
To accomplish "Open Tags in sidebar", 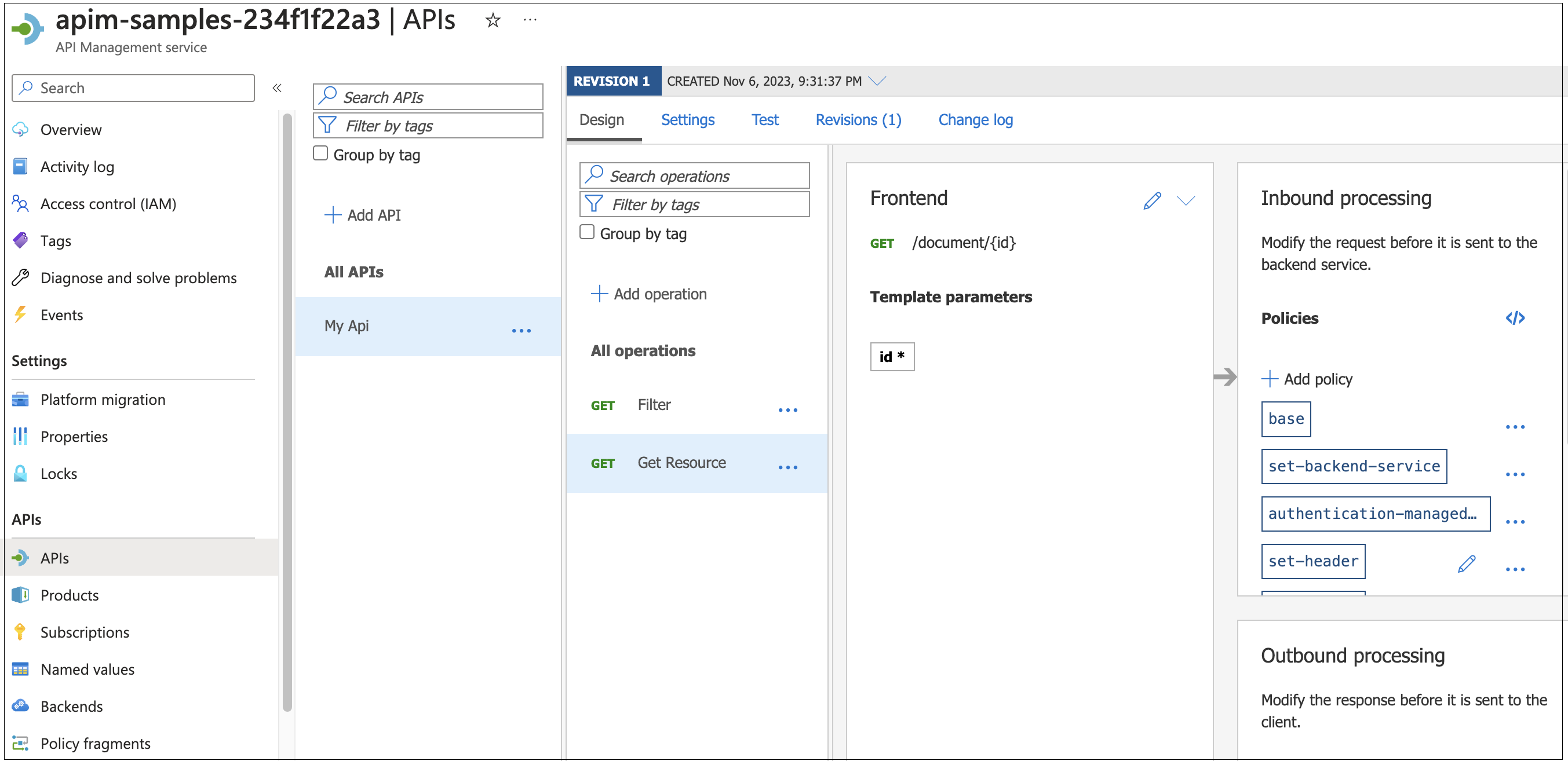I will click(56, 241).
